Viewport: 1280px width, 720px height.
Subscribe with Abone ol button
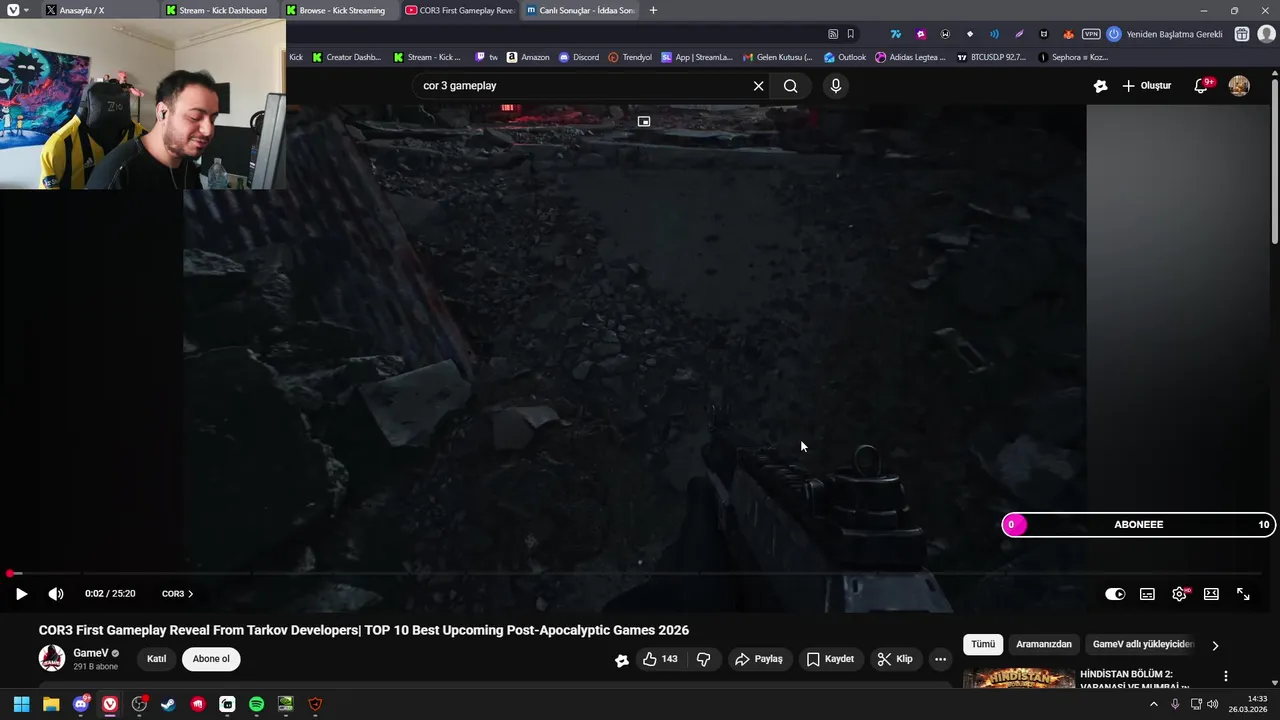click(211, 659)
